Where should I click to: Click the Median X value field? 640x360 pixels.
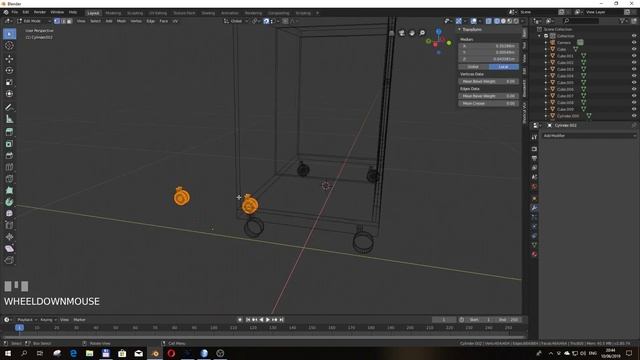pos(489,46)
